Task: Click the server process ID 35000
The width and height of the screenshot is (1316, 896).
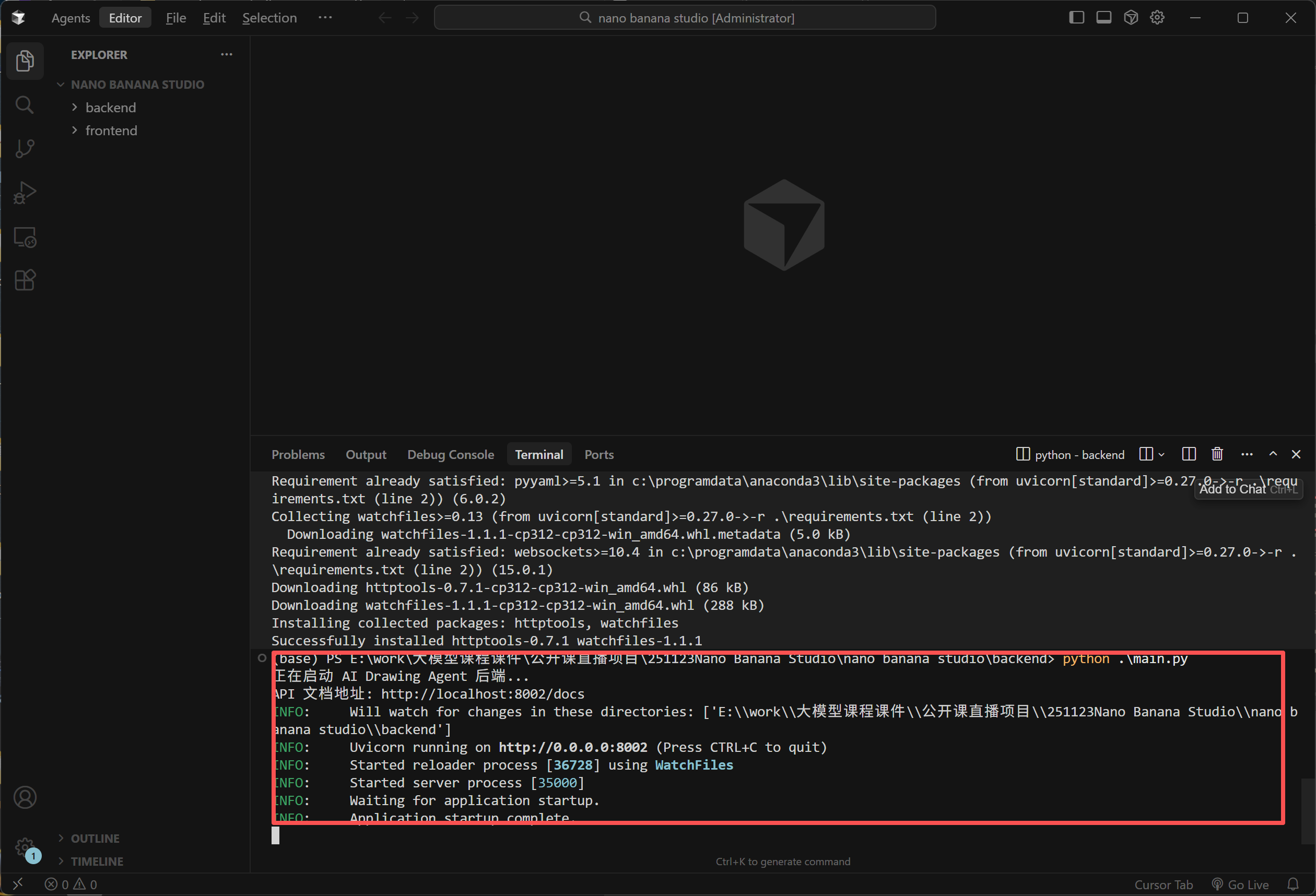Action: pos(557,782)
